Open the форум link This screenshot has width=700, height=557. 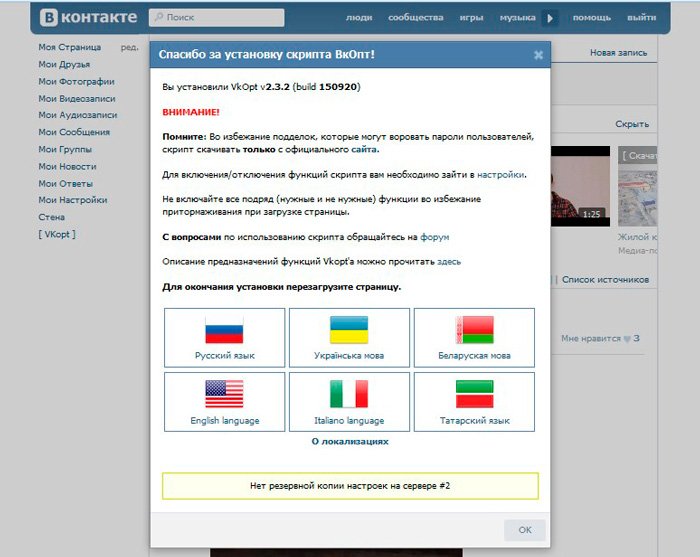(x=434, y=237)
